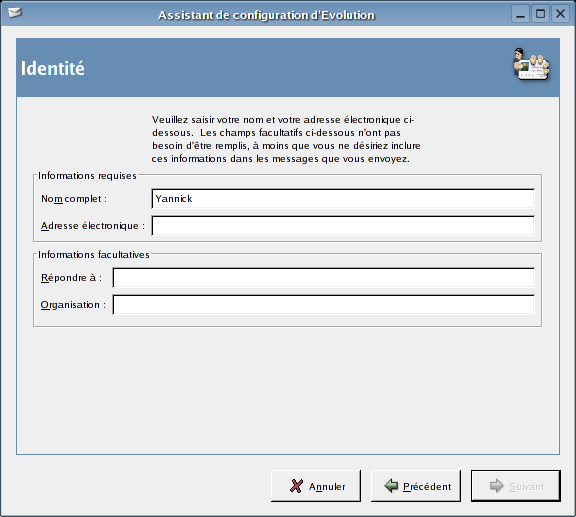
Task: Click the Informations requises group label
Action: tap(87, 176)
